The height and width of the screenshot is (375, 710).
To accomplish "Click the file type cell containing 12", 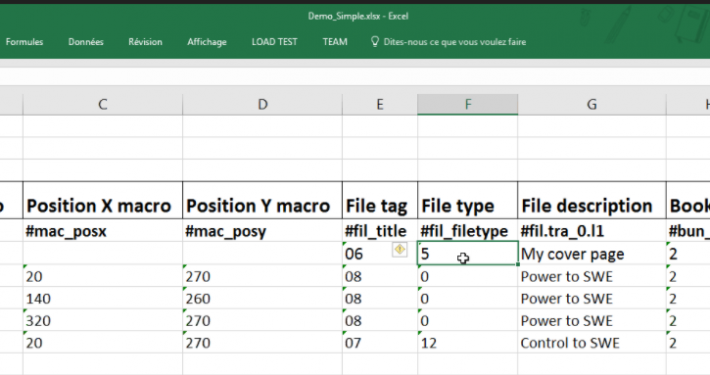I will pos(468,343).
